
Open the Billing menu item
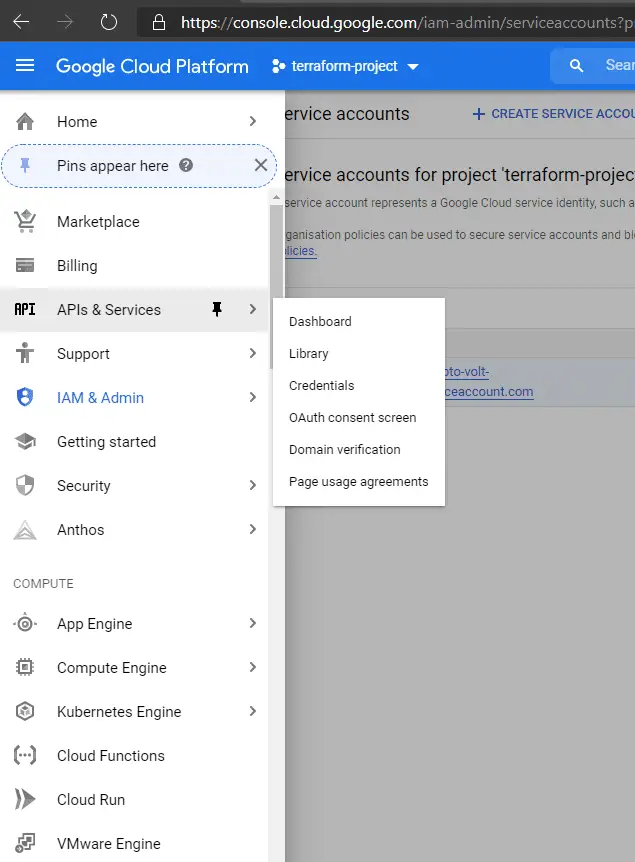134,266
